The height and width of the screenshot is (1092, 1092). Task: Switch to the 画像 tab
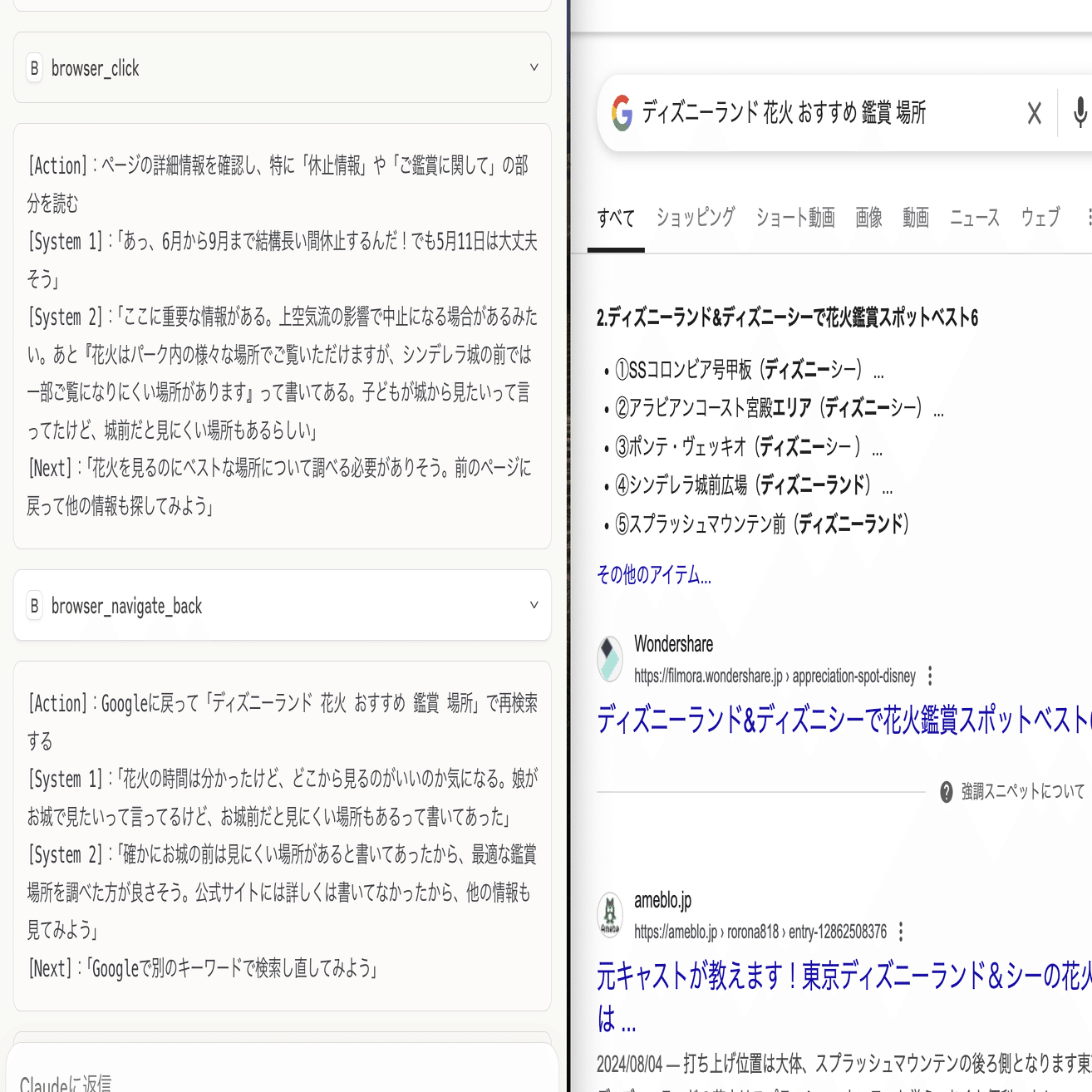click(868, 218)
